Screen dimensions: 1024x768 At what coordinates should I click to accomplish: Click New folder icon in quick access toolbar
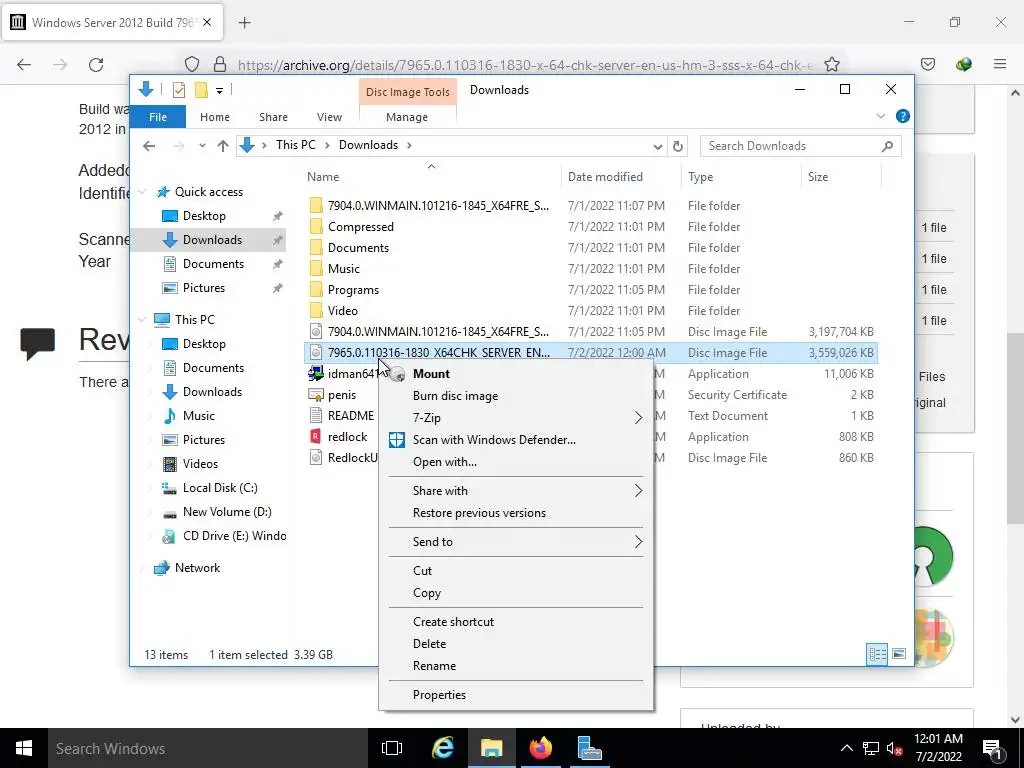(201, 90)
